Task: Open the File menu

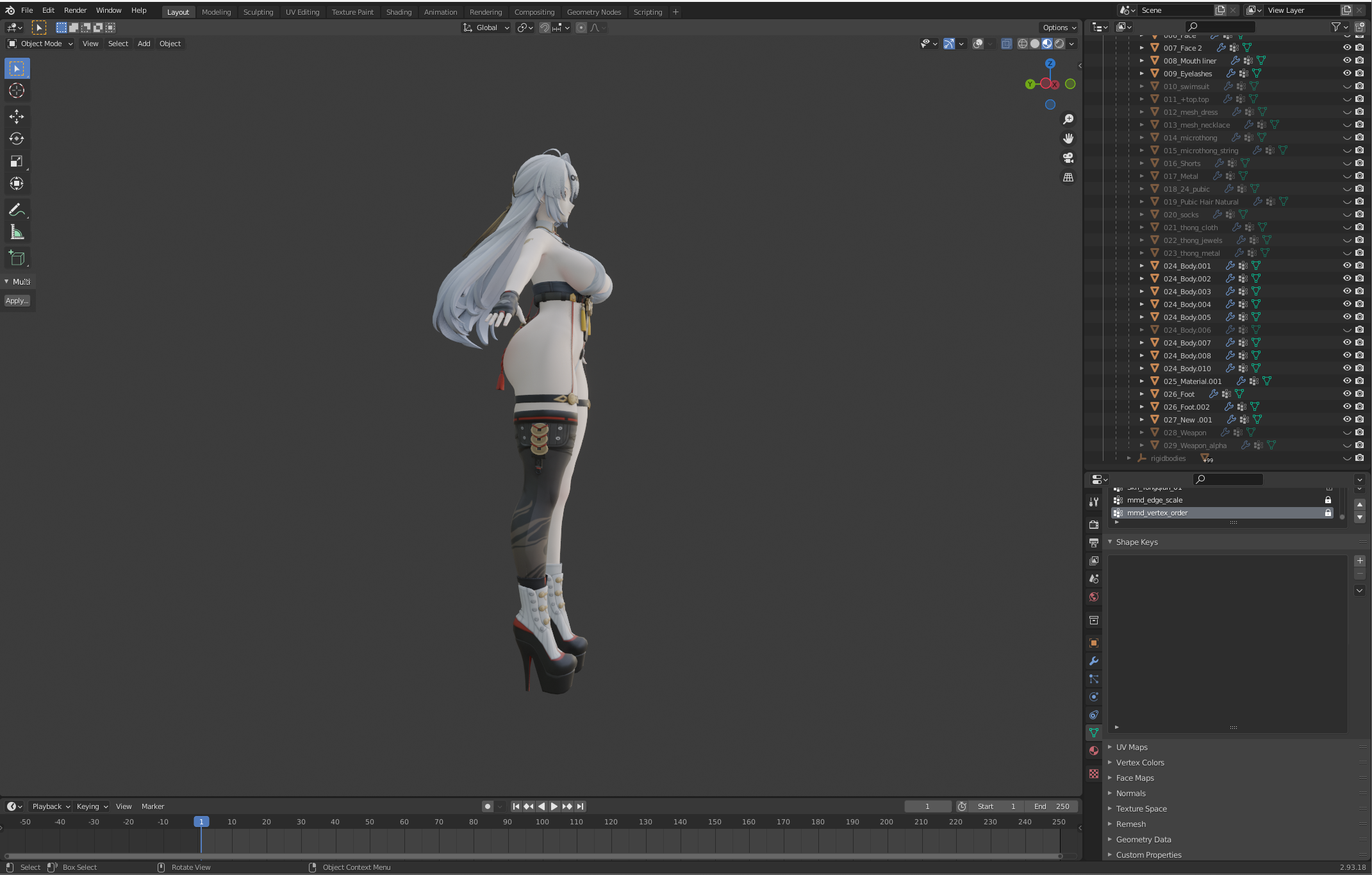Action: pos(27,10)
